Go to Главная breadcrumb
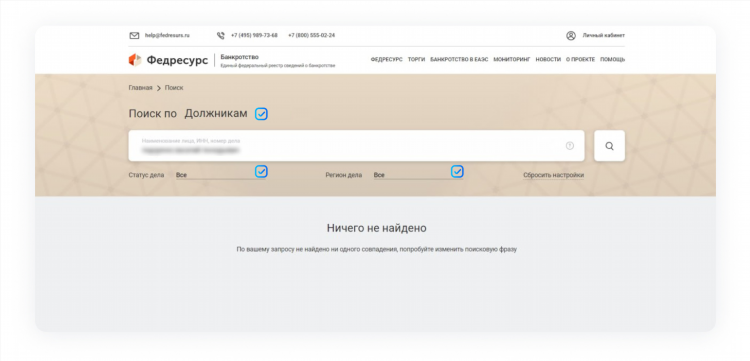 pos(140,88)
